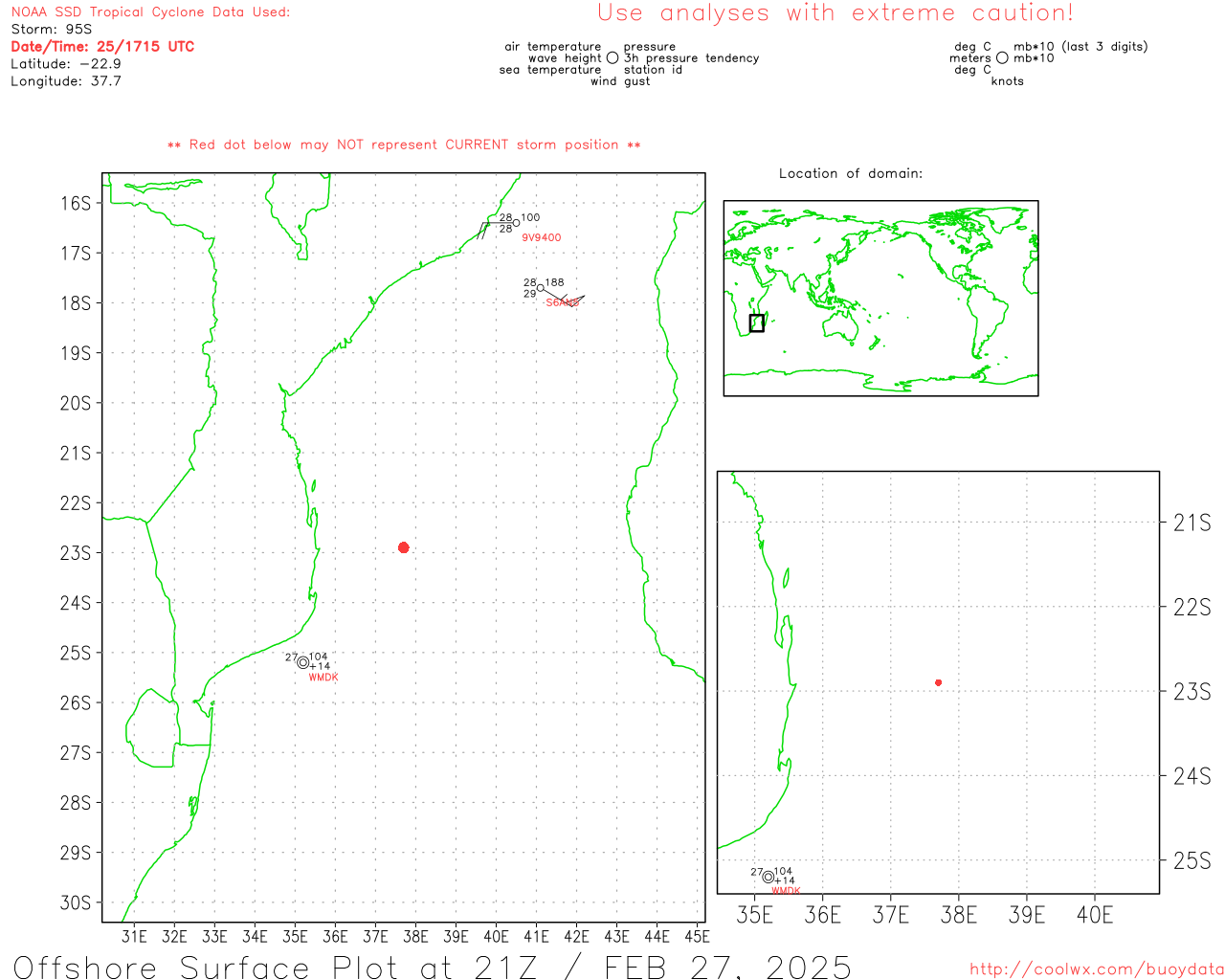The width and height of the screenshot is (1225, 980).
Task: Click the 'Use analyses with extreme caution!' heading
Action: pos(835,12)
